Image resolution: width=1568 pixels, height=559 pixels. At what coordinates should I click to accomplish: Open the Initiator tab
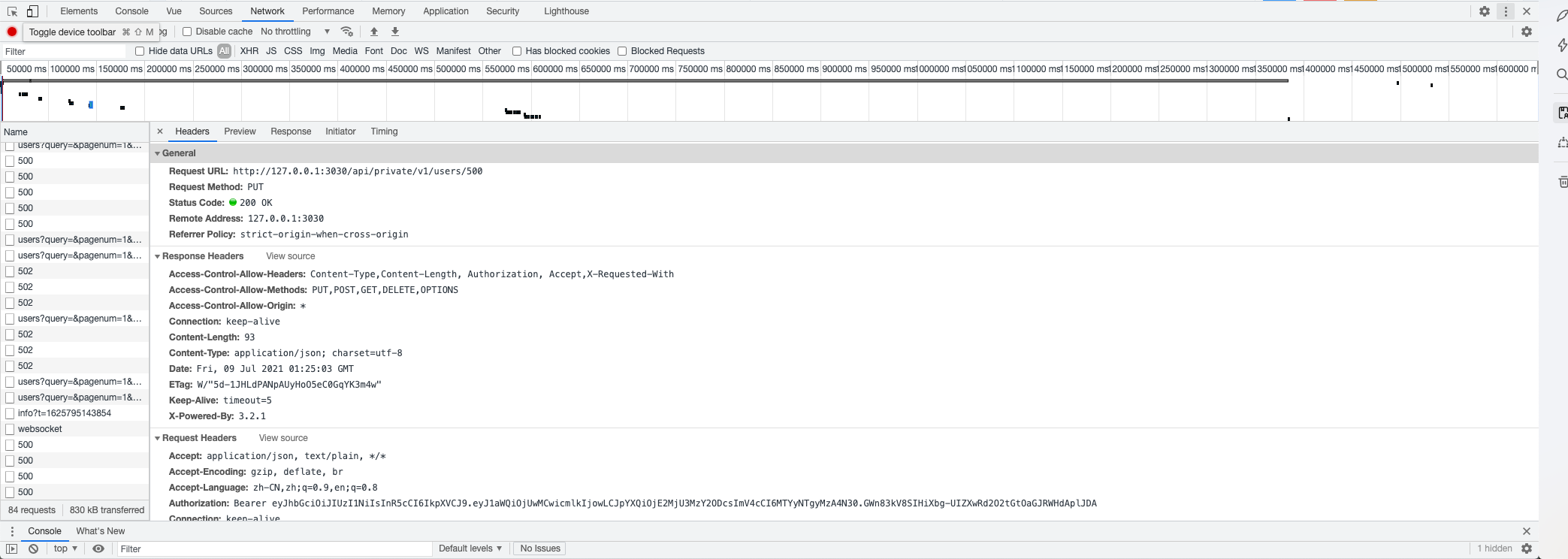tap(340, 131)
